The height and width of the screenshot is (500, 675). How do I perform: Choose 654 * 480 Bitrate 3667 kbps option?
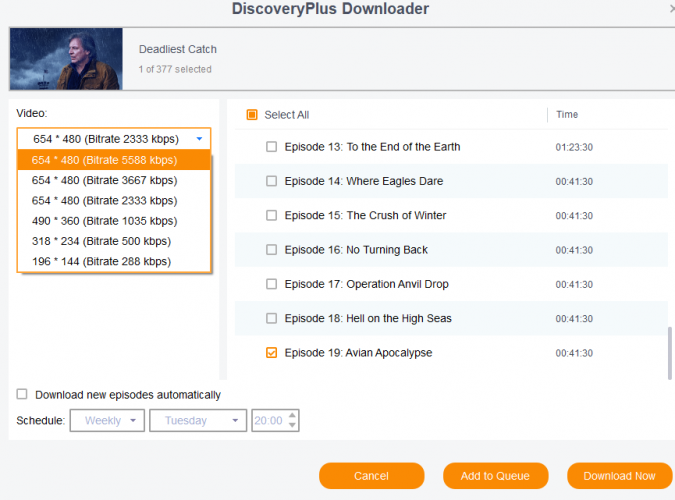click(x=114, y=180)
